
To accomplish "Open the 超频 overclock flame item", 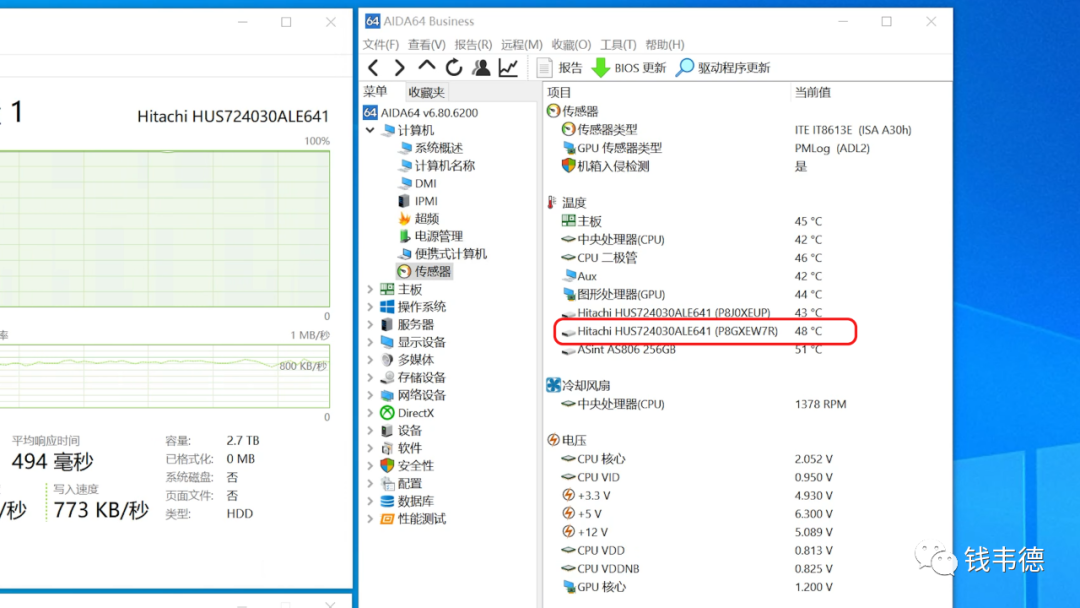I will click(x=419, y=218).
